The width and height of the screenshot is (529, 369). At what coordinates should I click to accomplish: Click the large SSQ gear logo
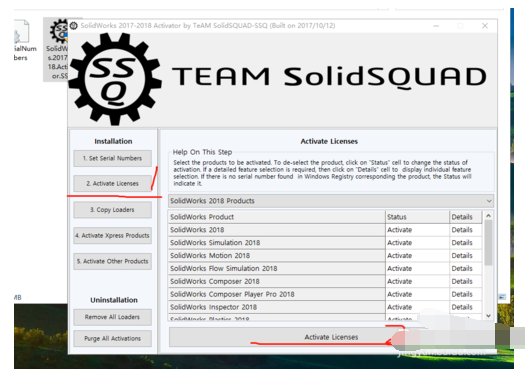click(115, 79)
